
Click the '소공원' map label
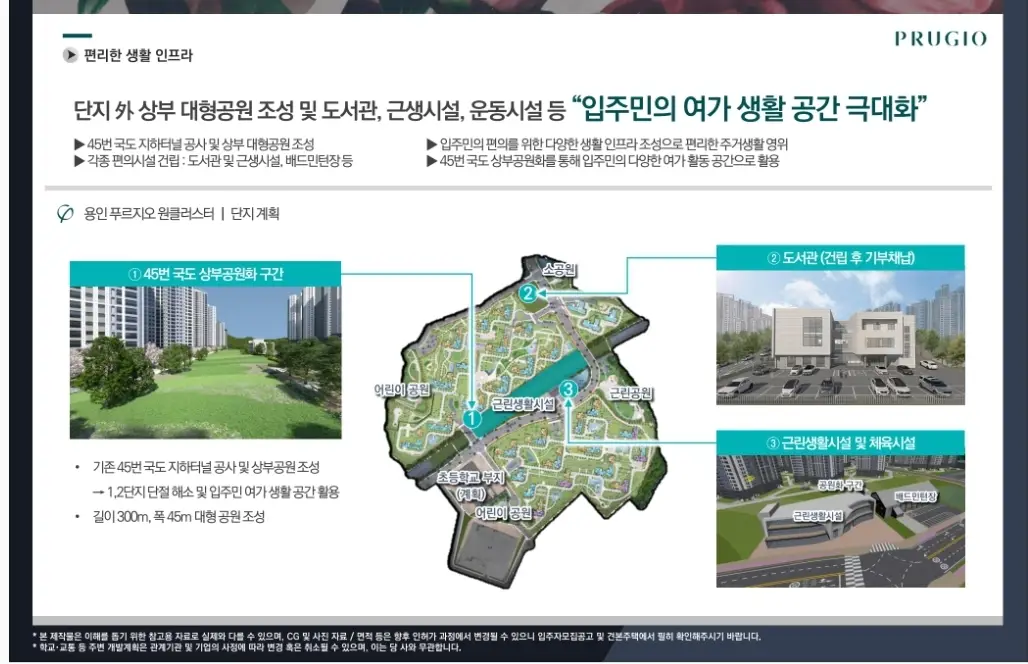[559, 269]
